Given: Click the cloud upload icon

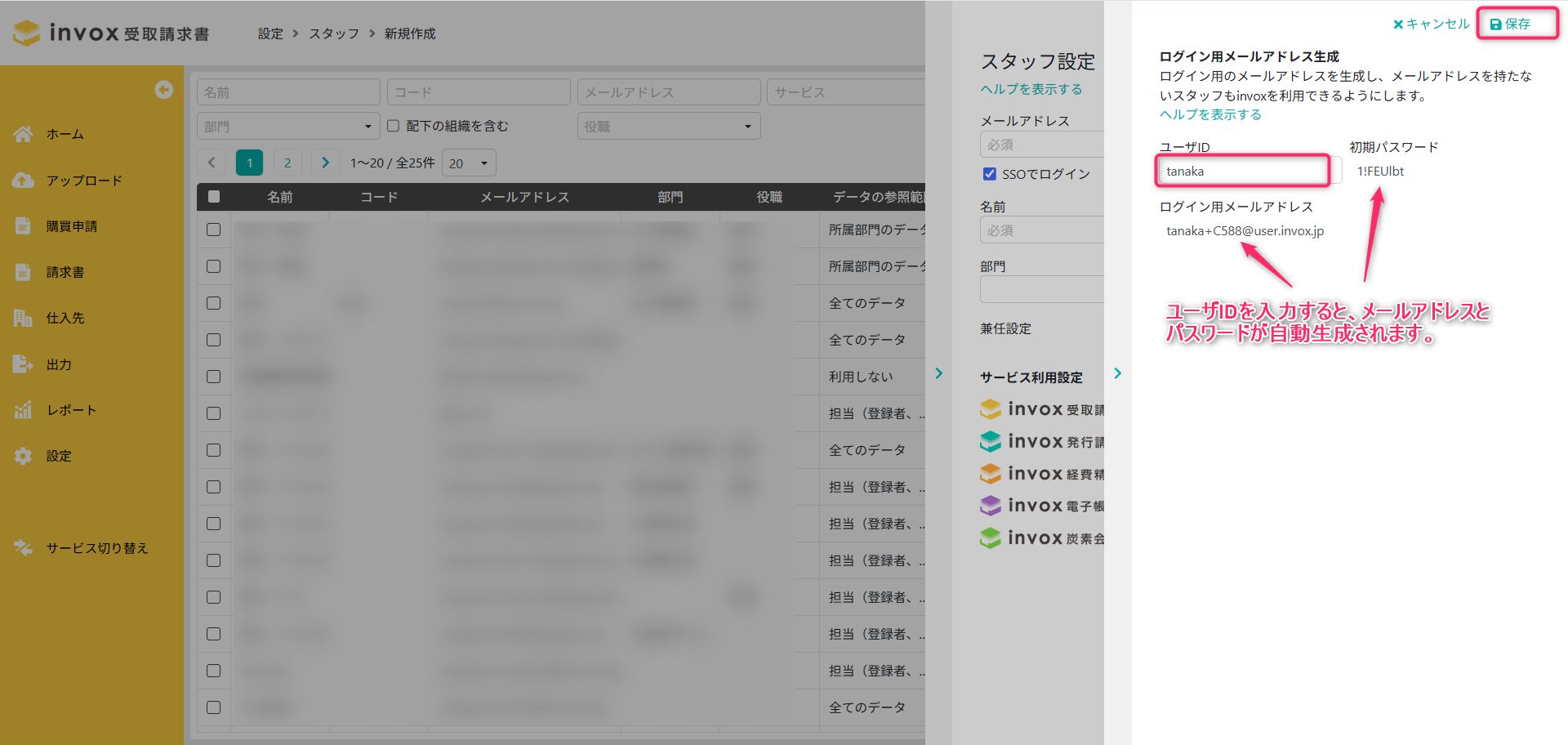Looking at the screenshot, I should point(23,181).
